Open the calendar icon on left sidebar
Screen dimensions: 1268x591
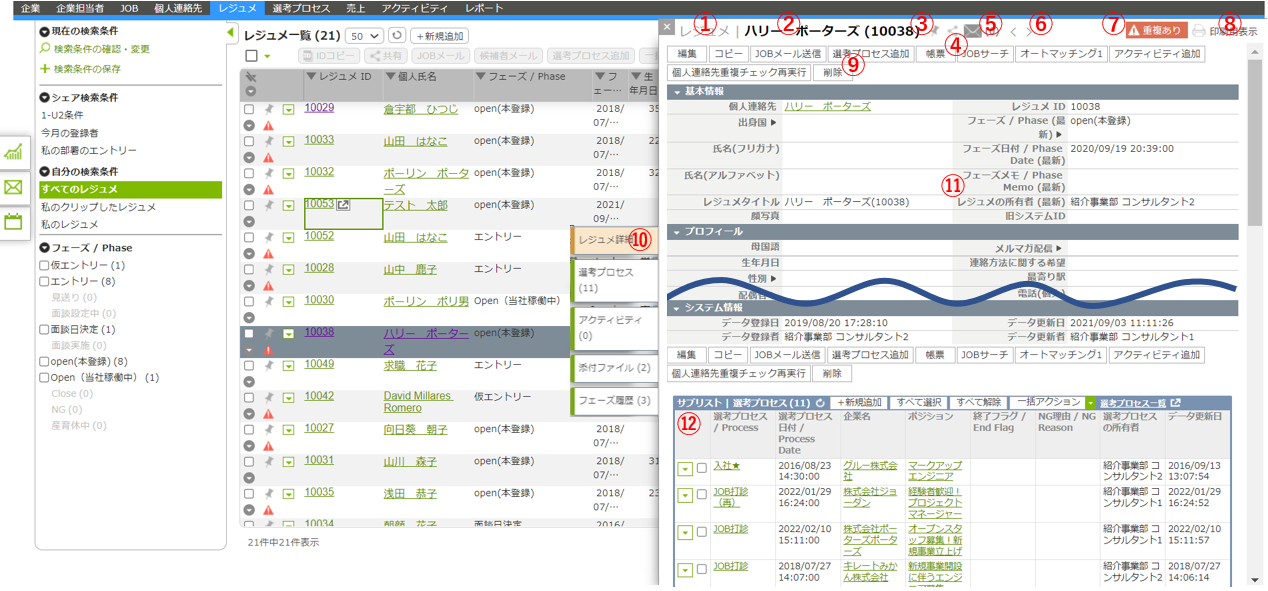[x=14, y=221]
